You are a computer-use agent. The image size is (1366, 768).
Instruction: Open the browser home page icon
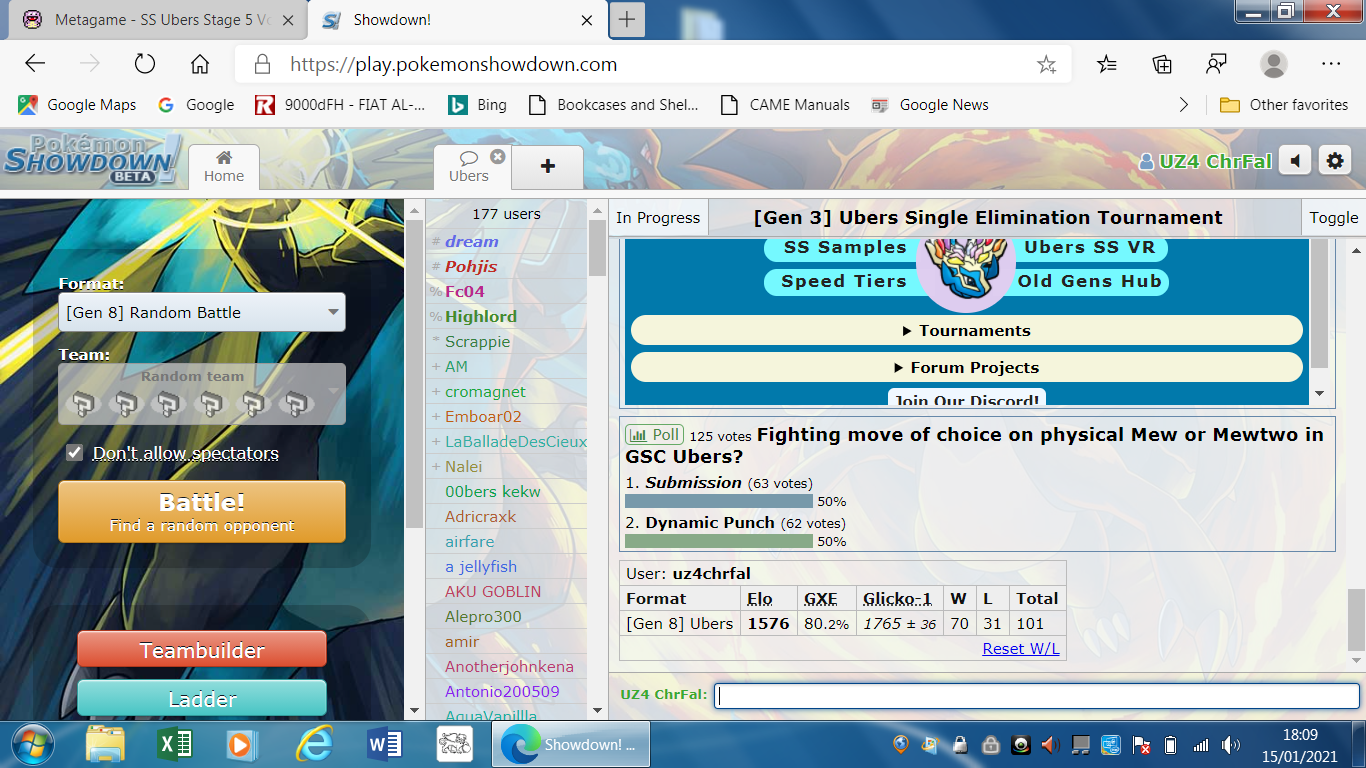(x=200, y=64)
